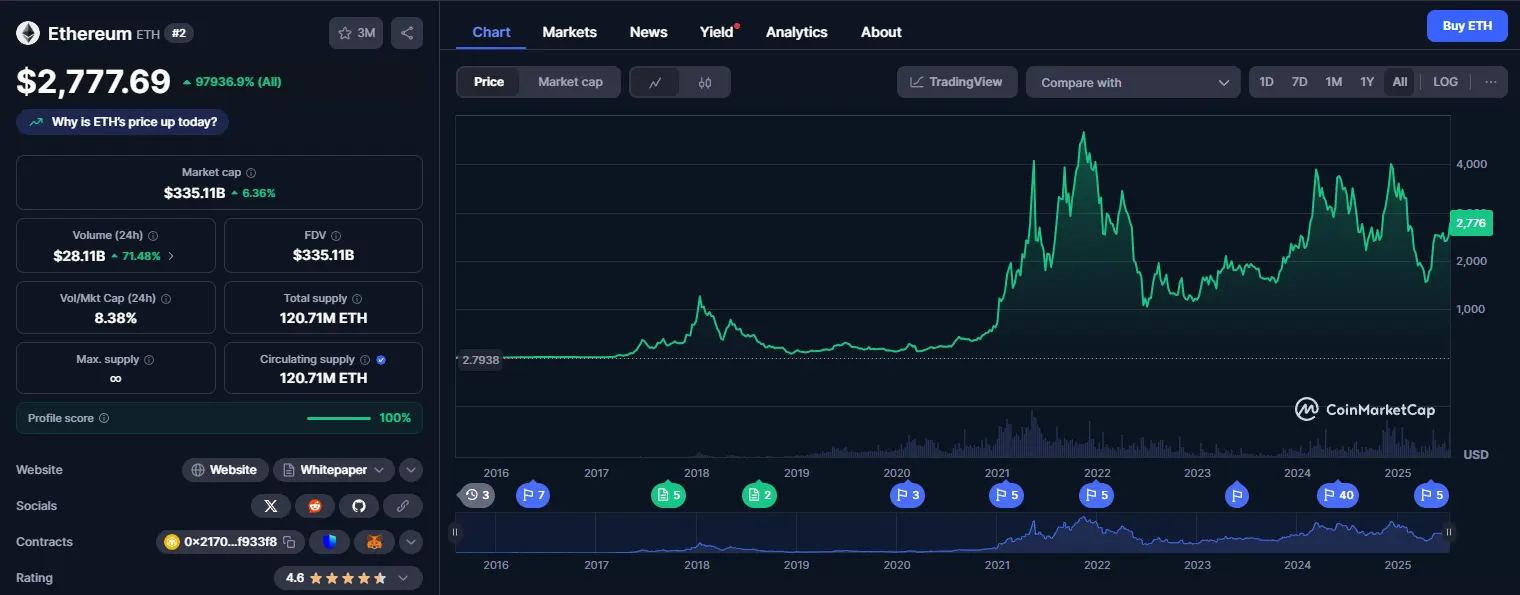
Task: Set chart range to All
Action: [x=1400, y=82]
